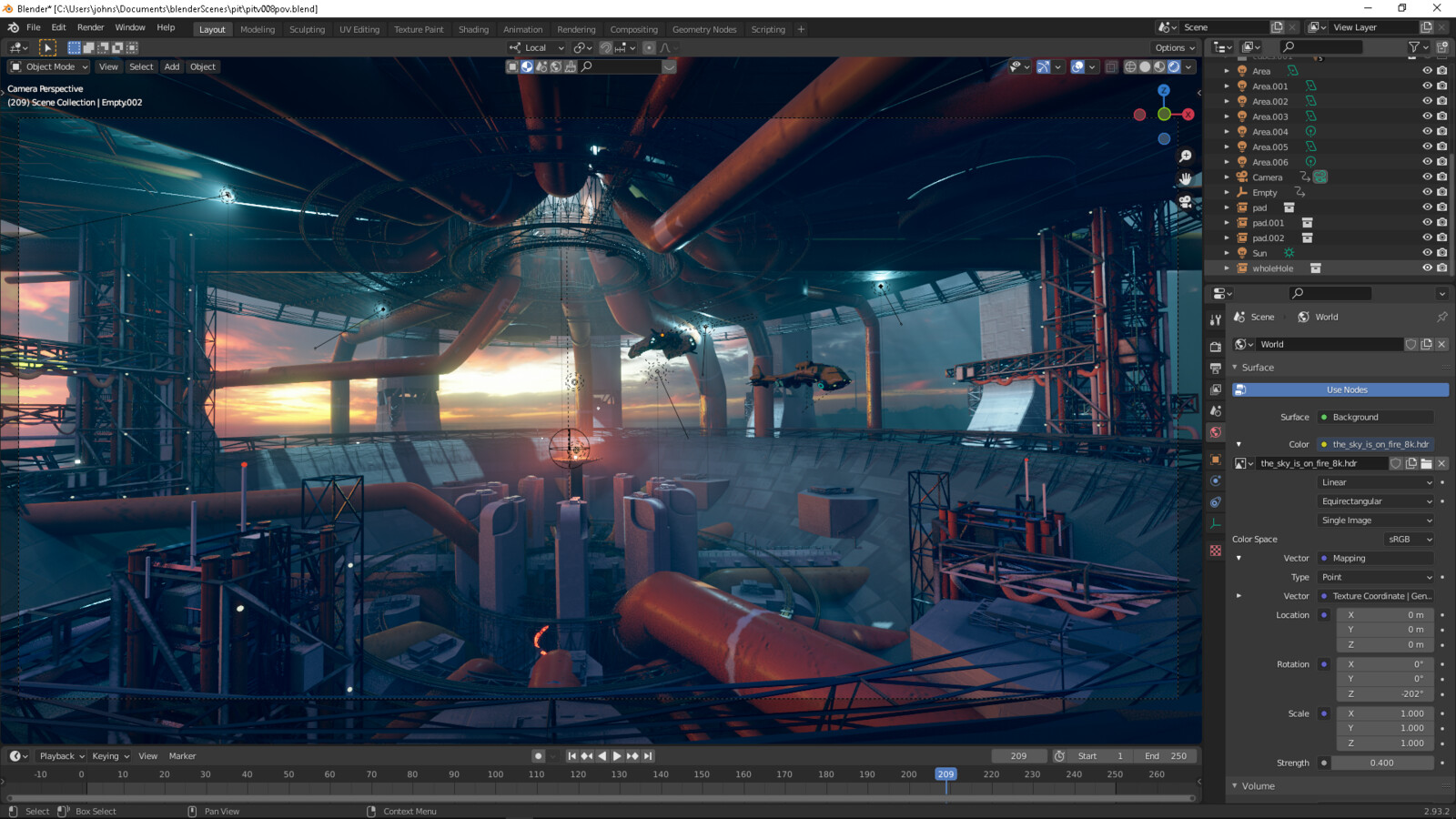The image size is (1456, 819).
Task: Click the Background surface shader button
Action: (x=1376, y=417)
